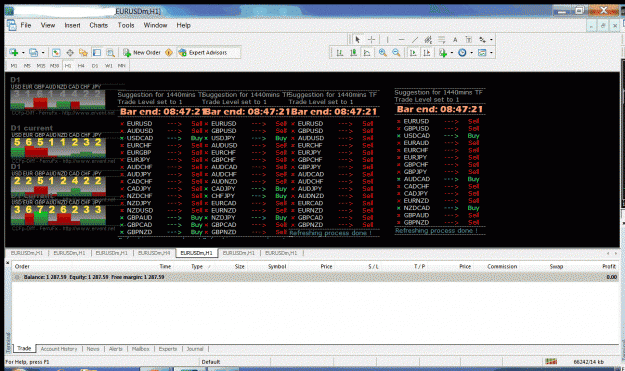Select the crosshair tool
Screen dimensions: 625x371
point(371,39)
